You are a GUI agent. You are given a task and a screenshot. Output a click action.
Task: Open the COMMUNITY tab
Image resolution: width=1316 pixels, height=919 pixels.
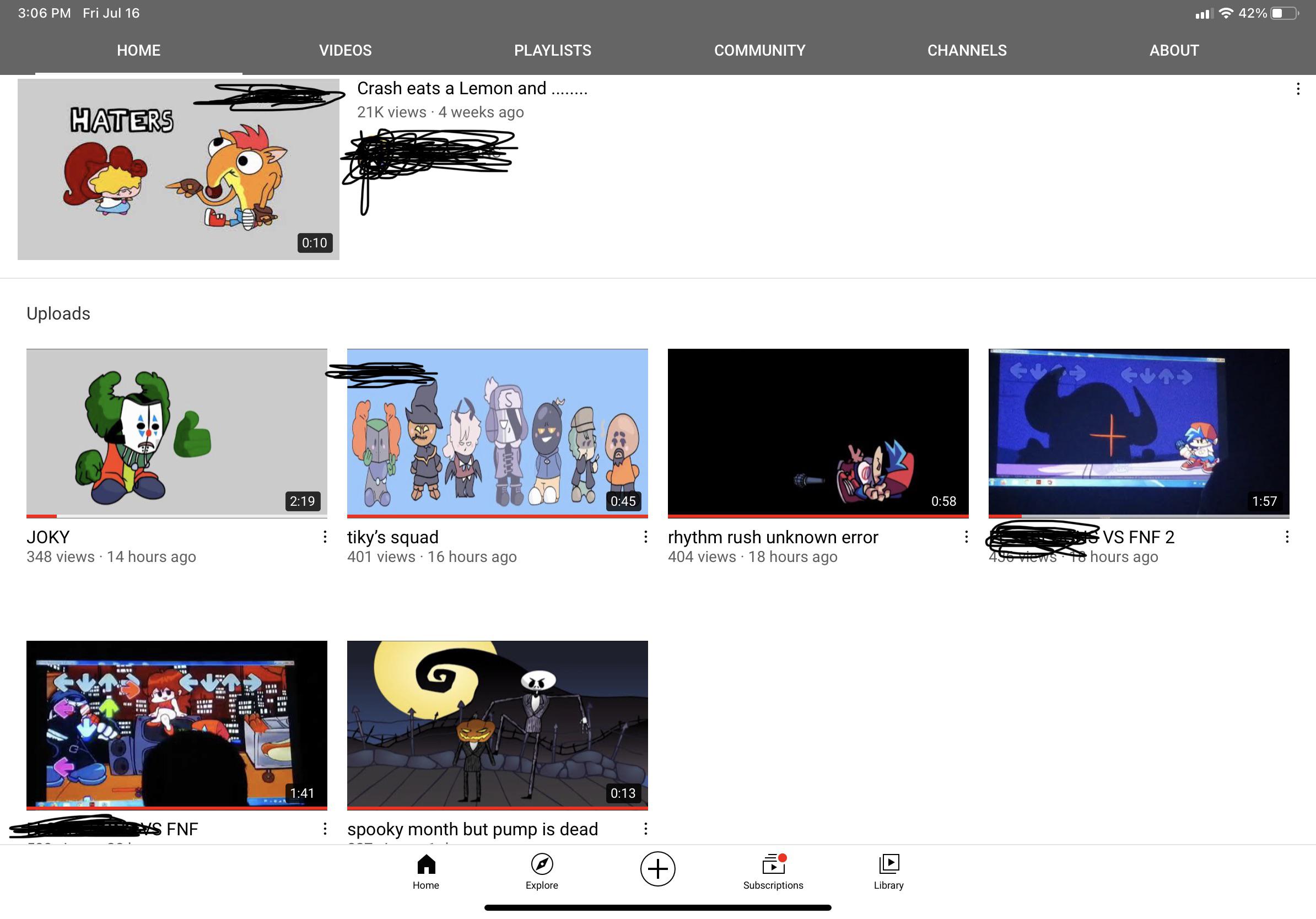[x=759, y=51]
